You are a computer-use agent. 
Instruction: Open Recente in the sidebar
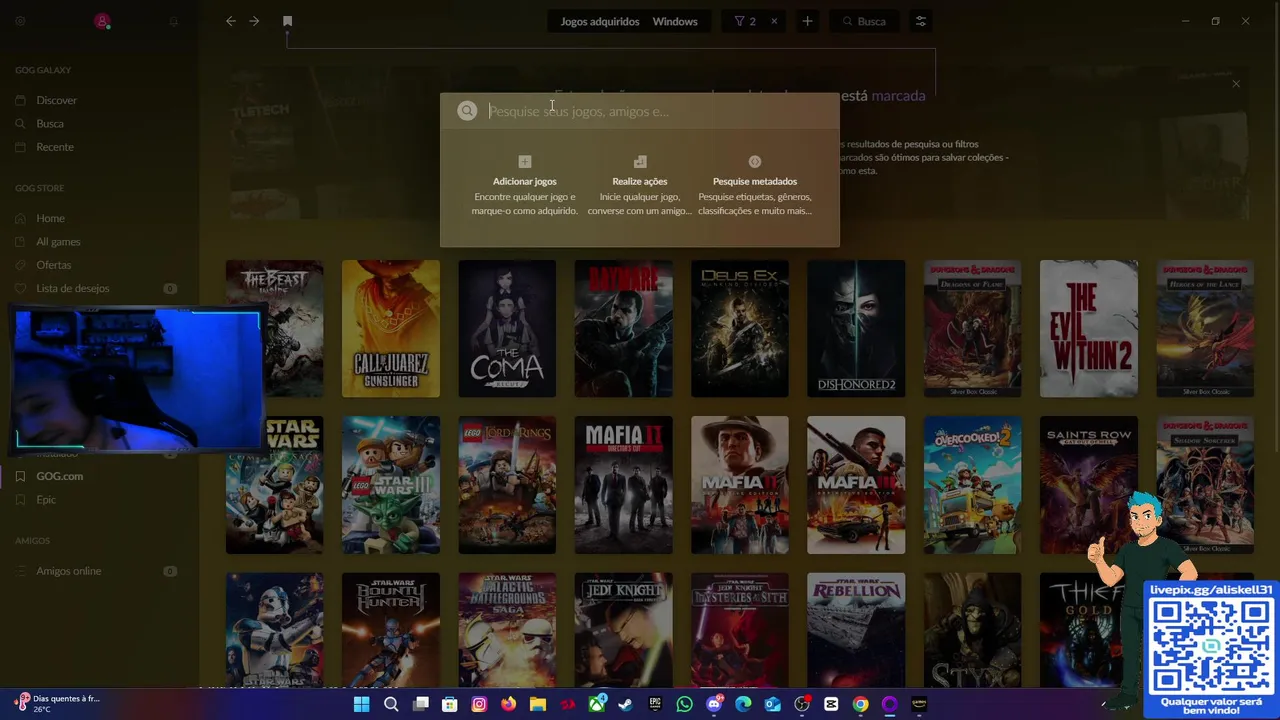click(55, 147)
